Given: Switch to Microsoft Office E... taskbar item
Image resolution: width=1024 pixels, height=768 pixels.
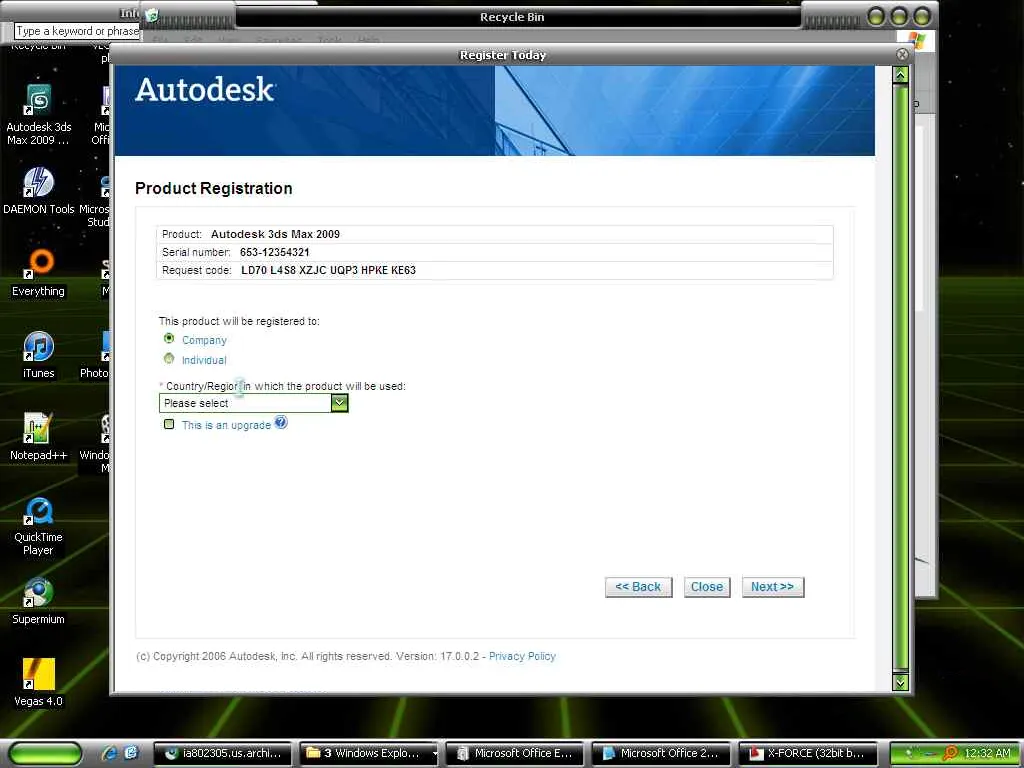Looking at the screenshot, I should (516, 753).
